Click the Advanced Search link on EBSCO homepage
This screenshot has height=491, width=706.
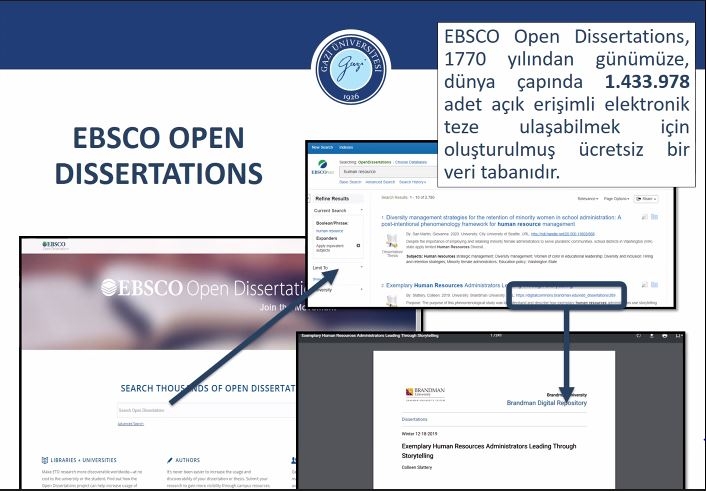click(131, 424)
